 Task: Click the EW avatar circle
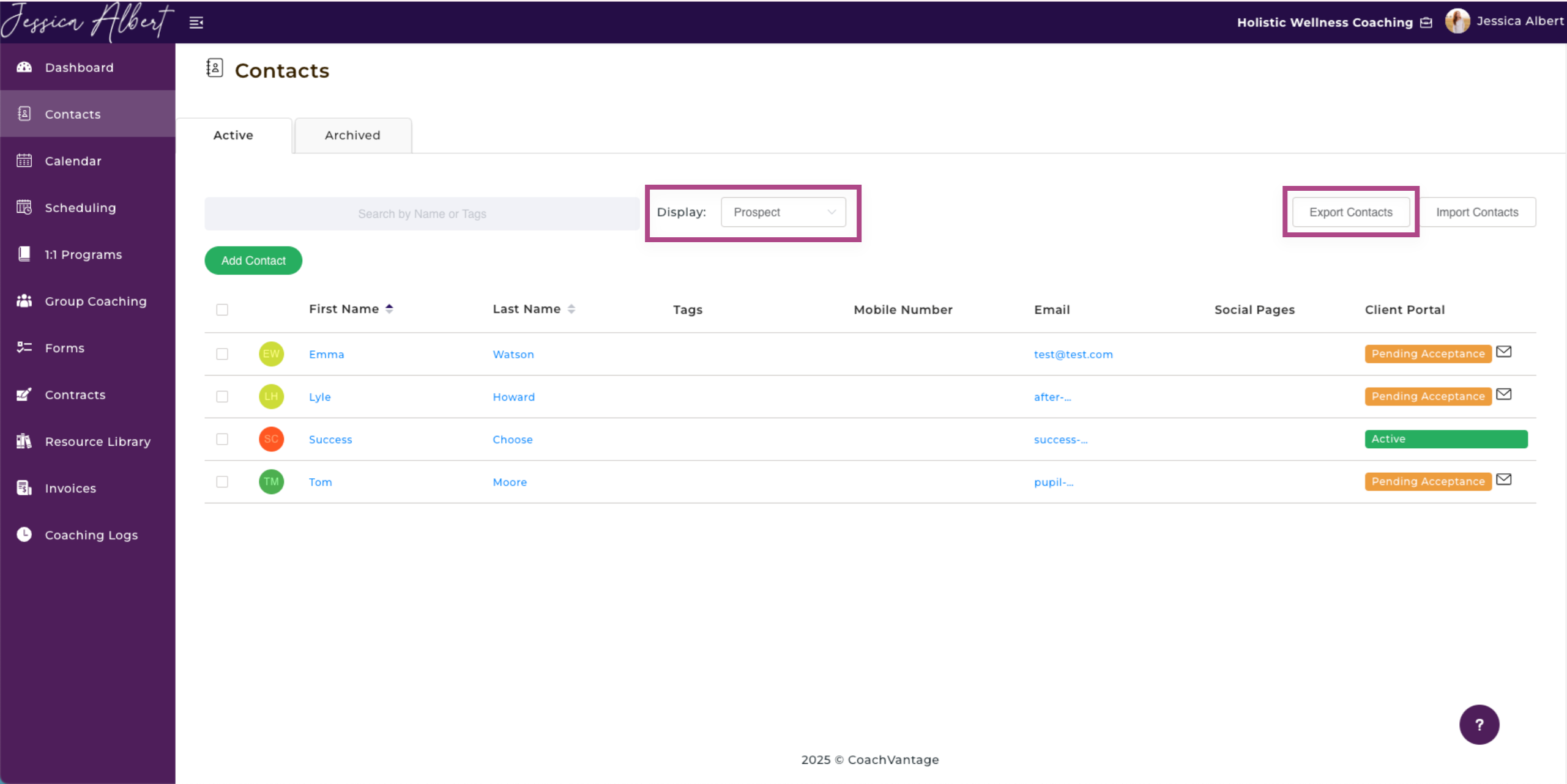tap(271, 354)
